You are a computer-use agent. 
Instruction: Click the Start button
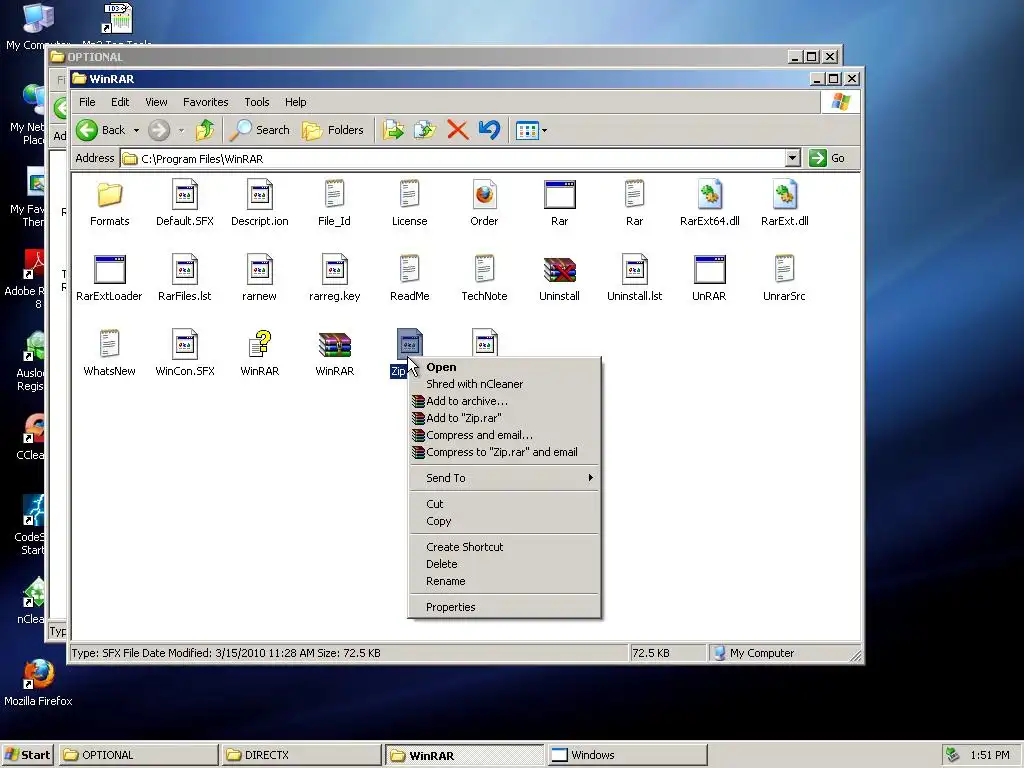[x=28, y=755]
